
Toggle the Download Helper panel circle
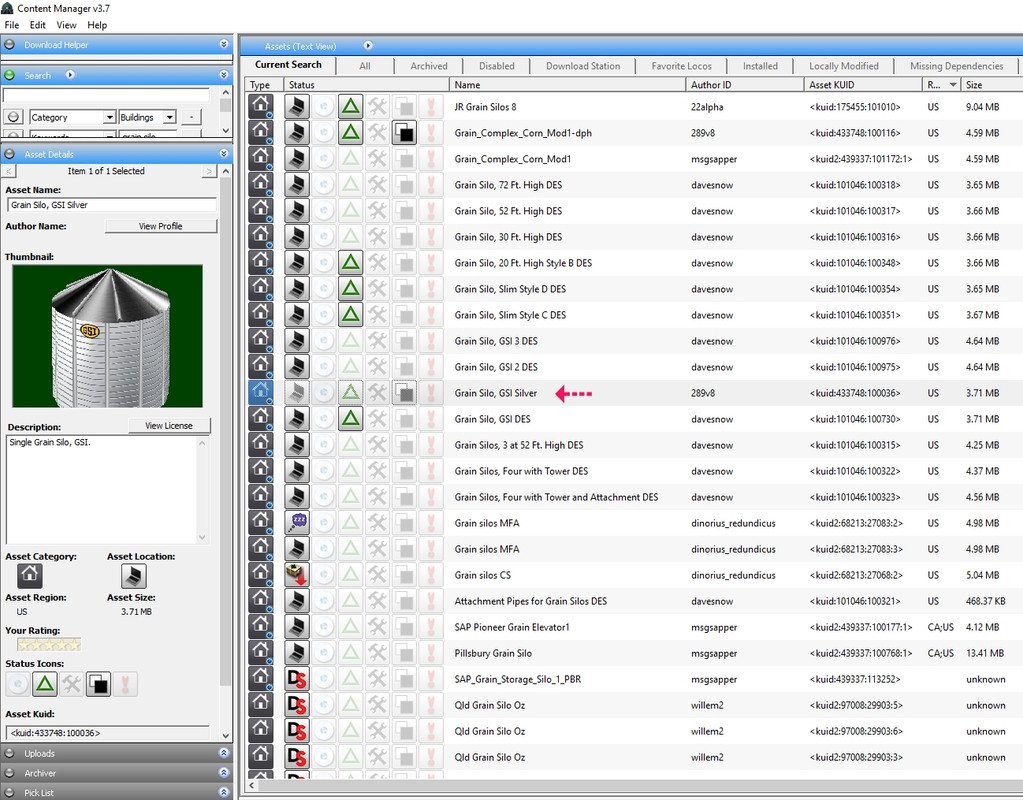pos(10,44)
